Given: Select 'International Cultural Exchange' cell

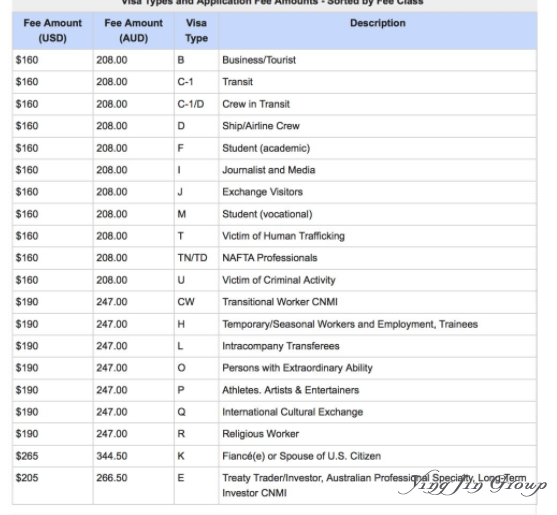Looking at the screenshot, I should (x=378, y=412).
